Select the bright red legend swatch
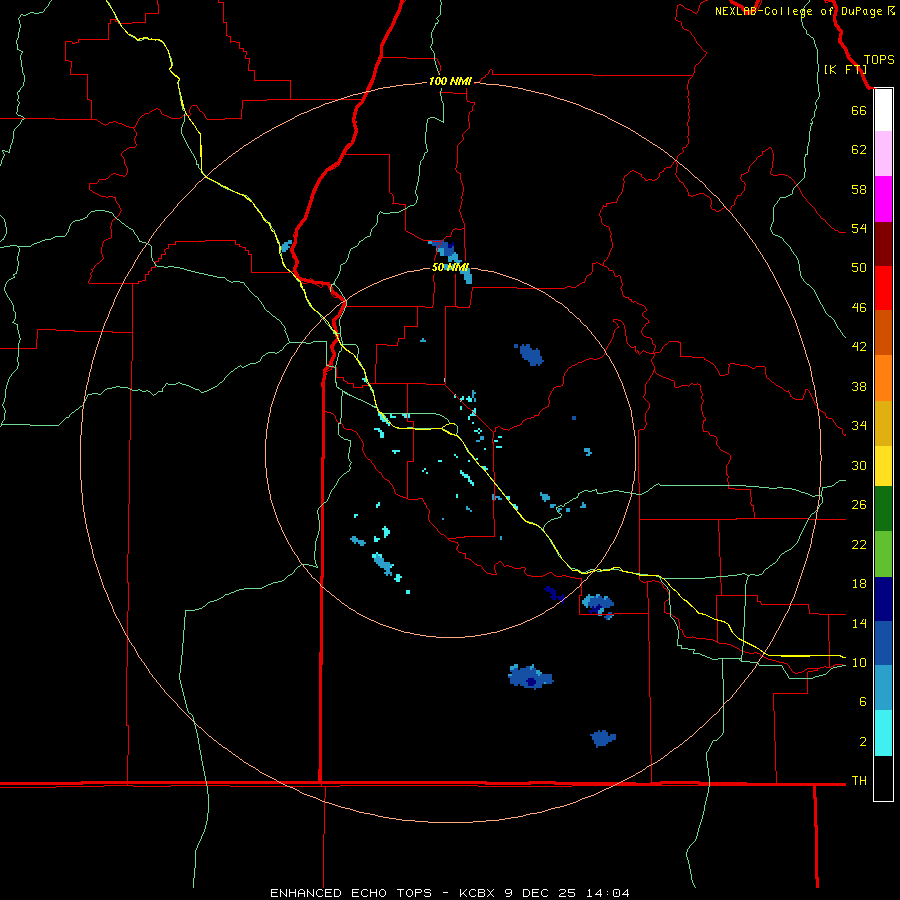This screenshot has width=900, height=900. click(883, 288)
